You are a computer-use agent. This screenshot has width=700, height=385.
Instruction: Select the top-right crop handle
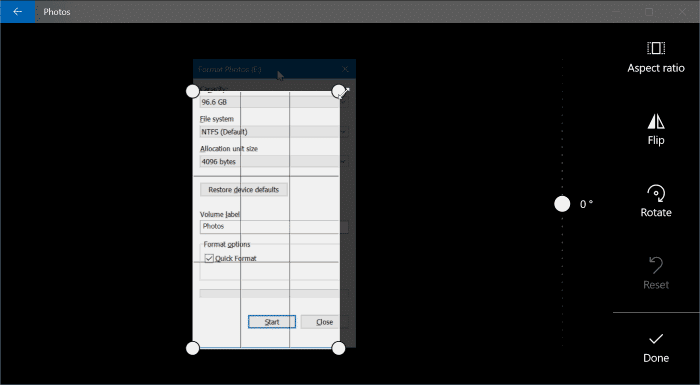(339, 91)
